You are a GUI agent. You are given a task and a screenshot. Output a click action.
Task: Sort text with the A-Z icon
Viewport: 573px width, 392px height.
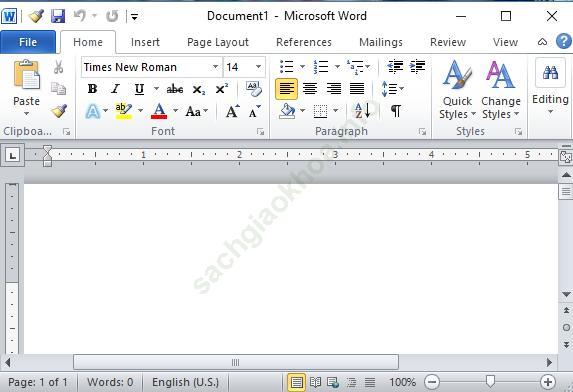[363, 111]
